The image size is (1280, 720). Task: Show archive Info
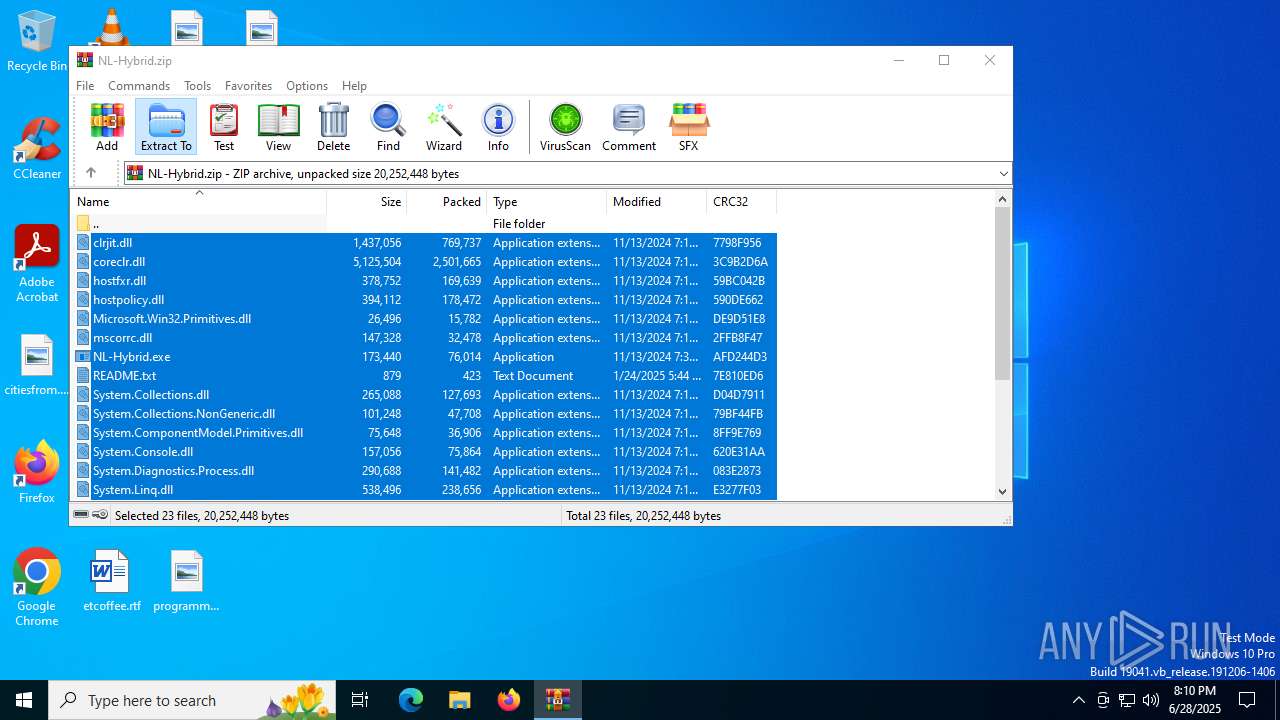[x=498, y=127]
